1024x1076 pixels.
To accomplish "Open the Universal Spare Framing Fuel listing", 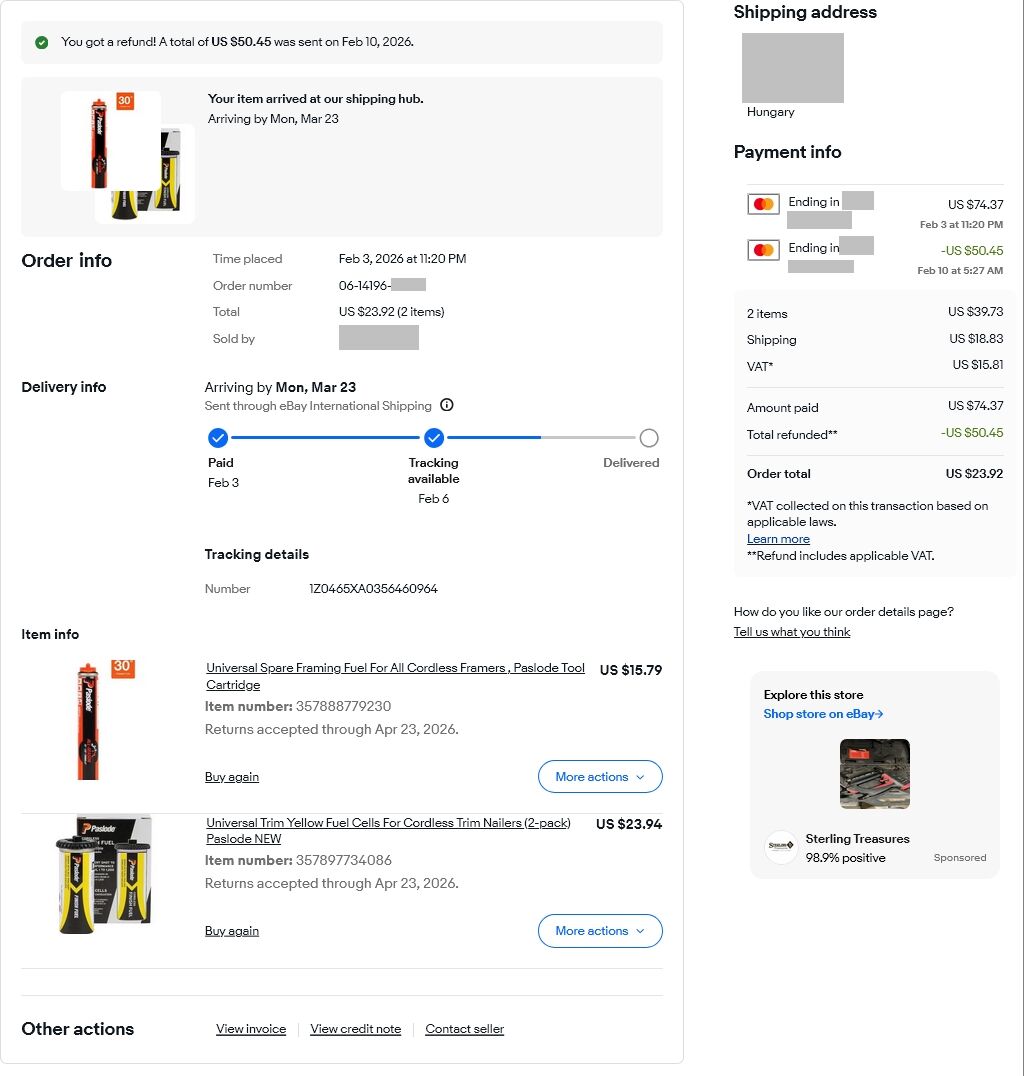I will tap(395, 669).
